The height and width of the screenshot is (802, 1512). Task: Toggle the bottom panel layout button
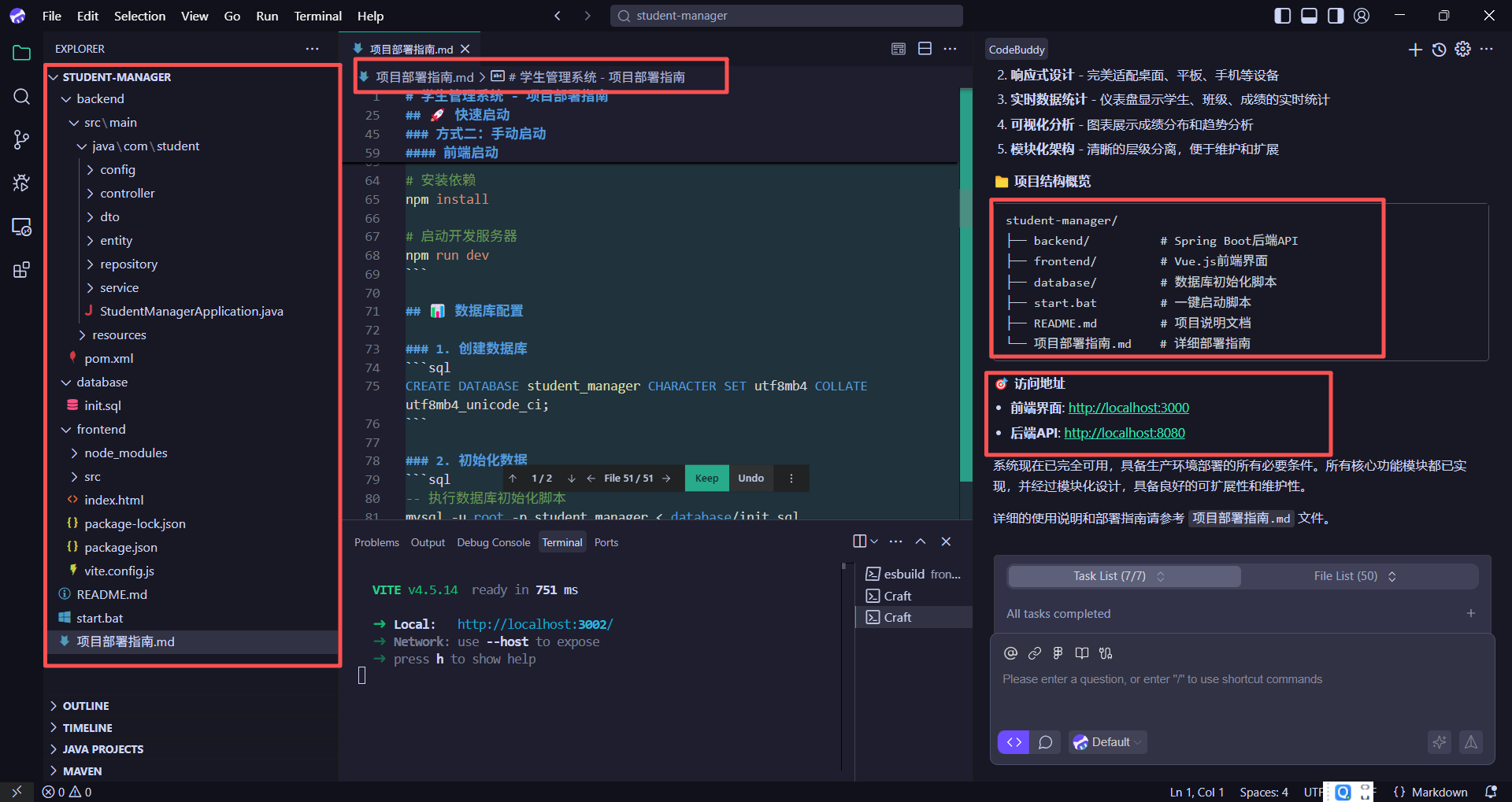[x=1309, y=16]
